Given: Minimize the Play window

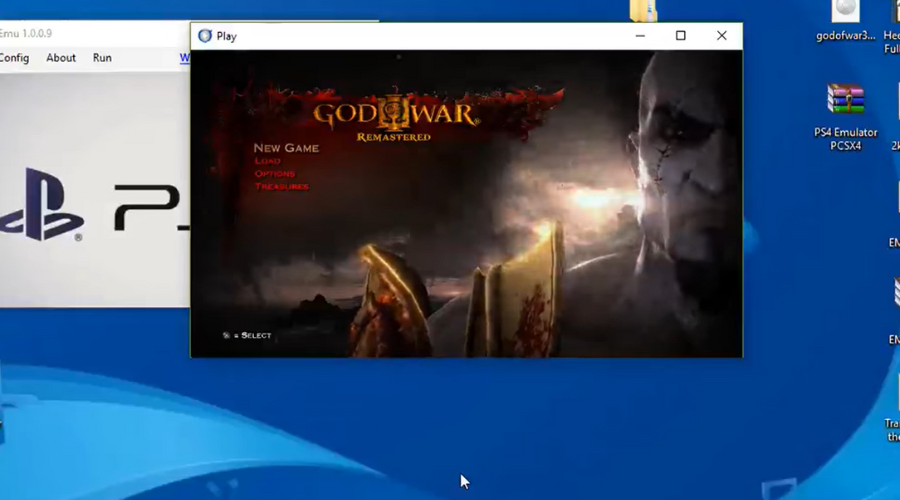Looking at the screenshot, I should 640,36.
